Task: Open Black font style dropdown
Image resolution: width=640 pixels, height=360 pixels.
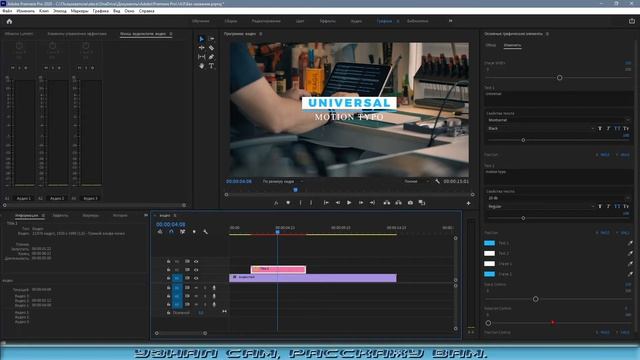Action: (540, 129)
